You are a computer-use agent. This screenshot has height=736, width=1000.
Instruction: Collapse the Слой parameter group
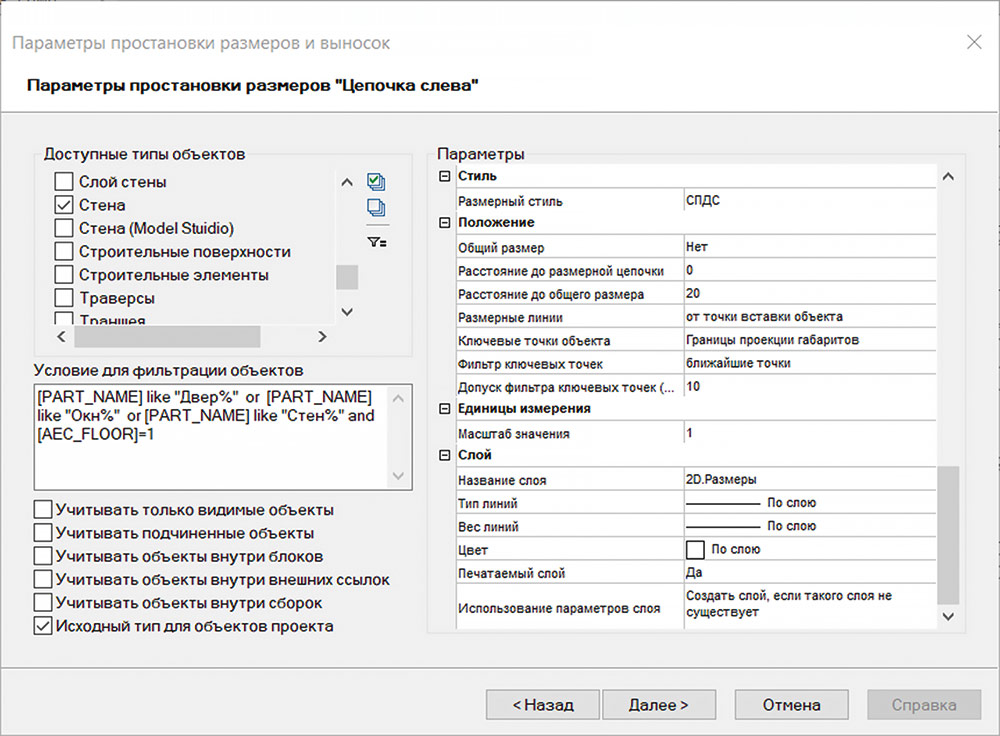pos(445,456)
